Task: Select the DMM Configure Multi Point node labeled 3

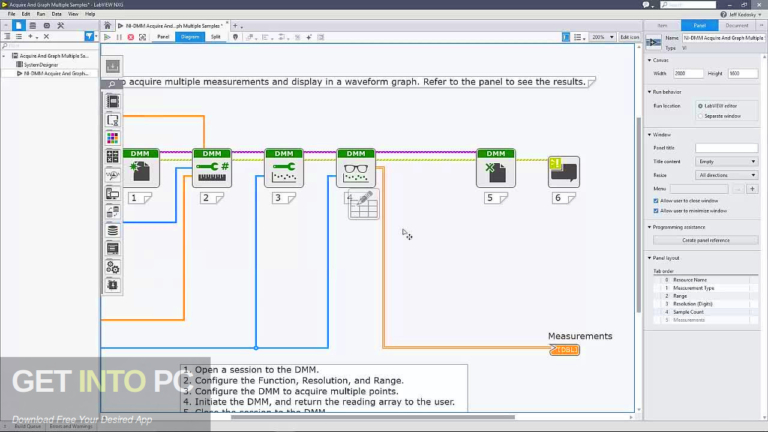Action: [284, 168]
